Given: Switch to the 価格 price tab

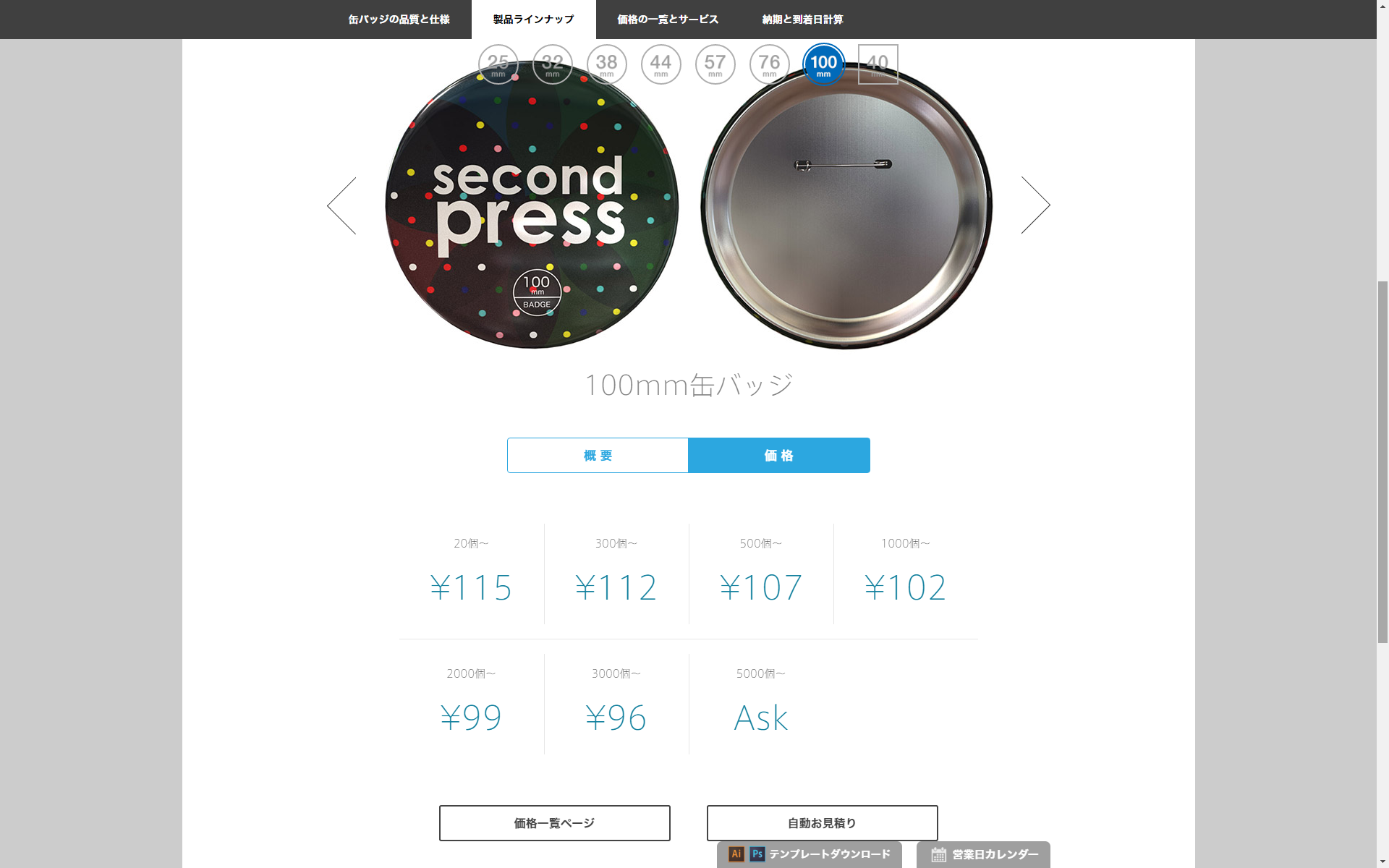Looking at the screenshot, I should click(779, 455).
